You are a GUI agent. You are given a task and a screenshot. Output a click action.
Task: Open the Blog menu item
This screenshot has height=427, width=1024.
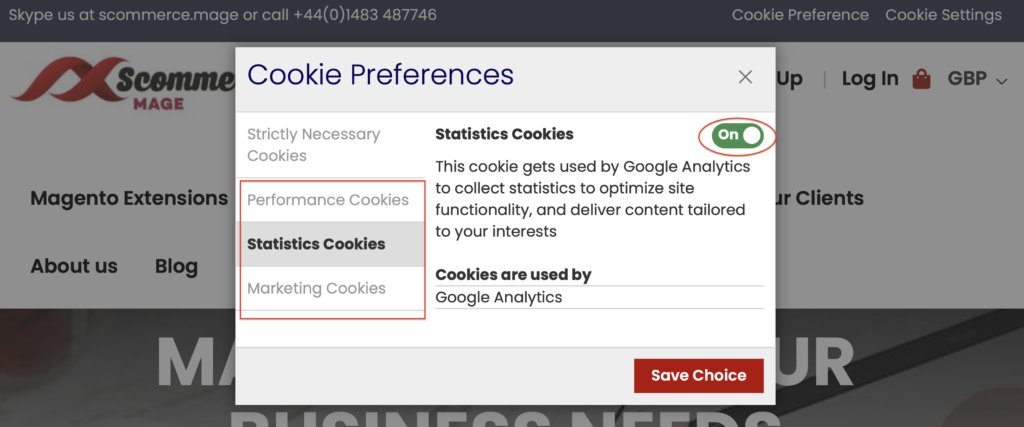[176, 266]
